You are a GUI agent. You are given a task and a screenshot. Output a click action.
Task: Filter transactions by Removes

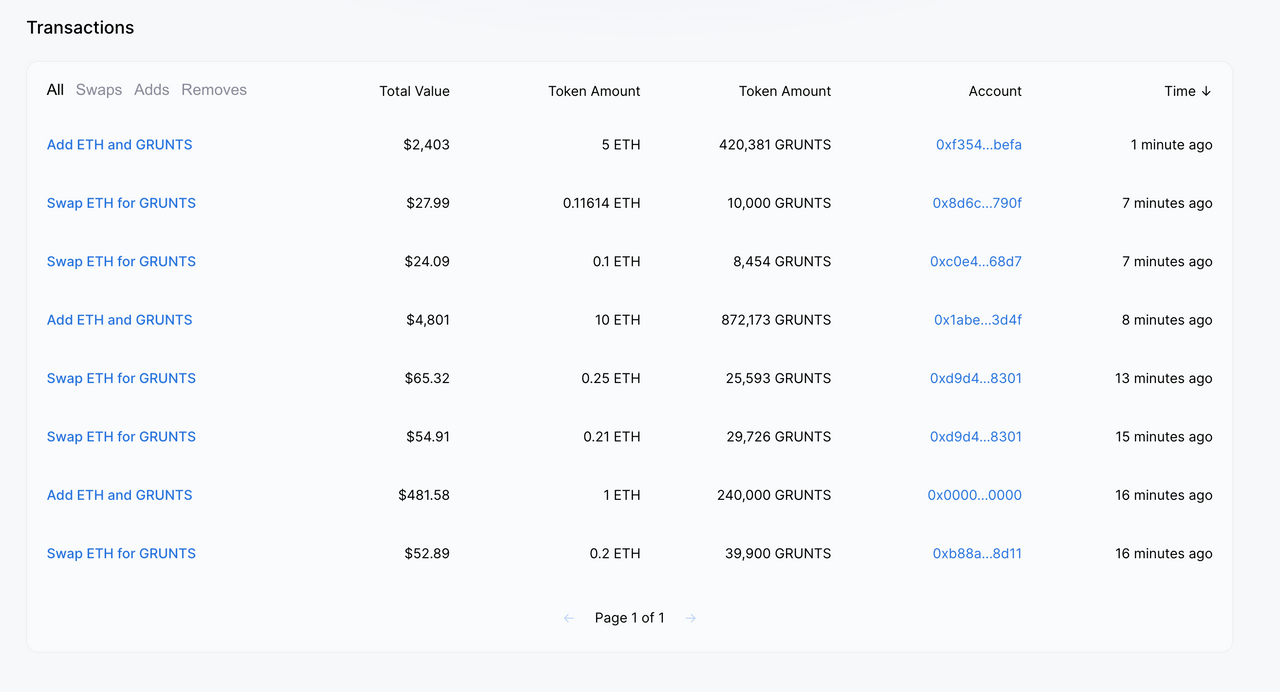click(x=214, y=90)
